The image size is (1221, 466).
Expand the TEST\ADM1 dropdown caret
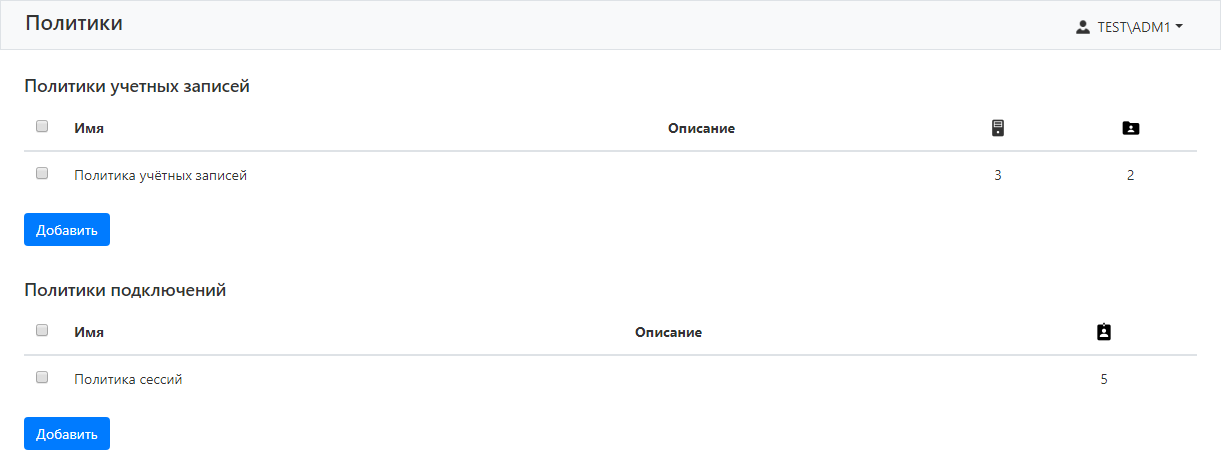click(x=1180, y=27)
